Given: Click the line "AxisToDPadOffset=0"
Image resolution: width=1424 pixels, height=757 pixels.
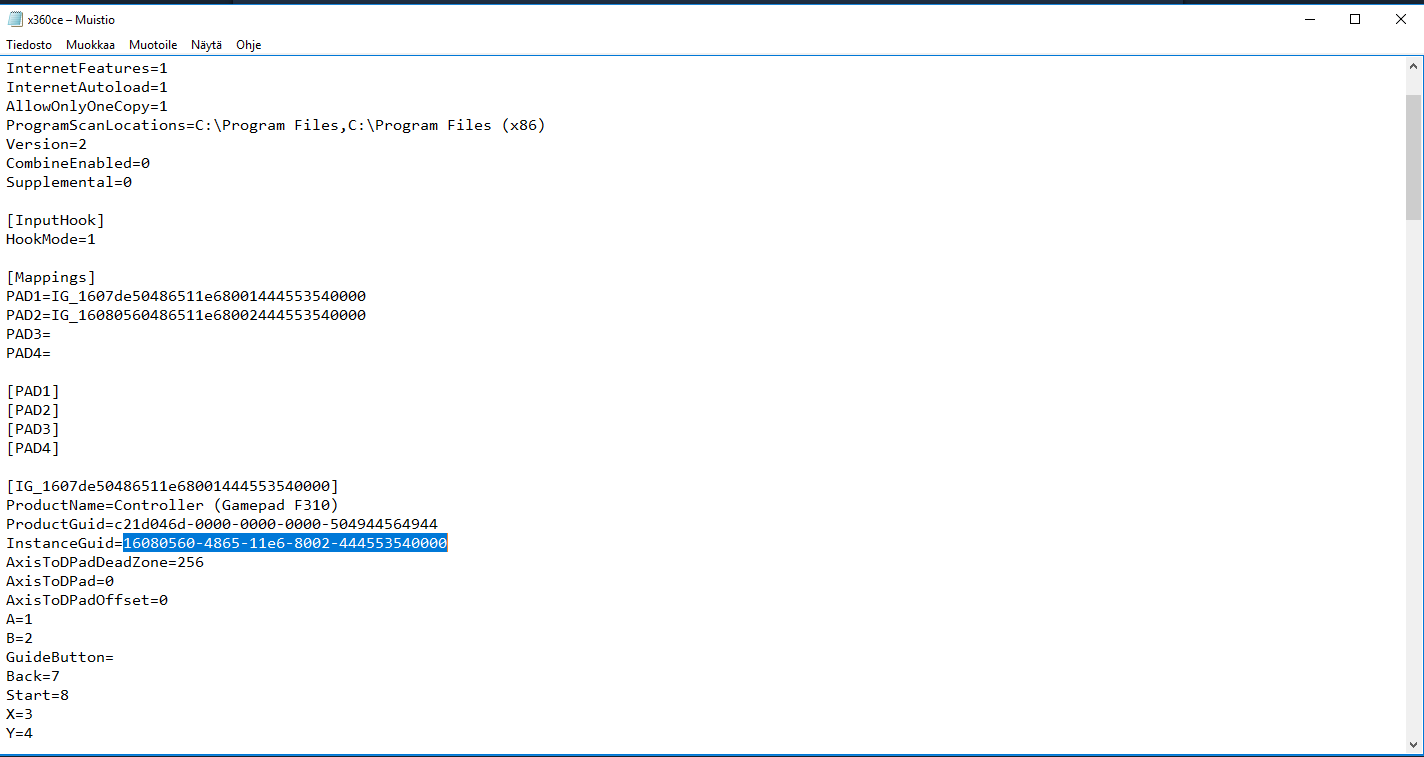Looking at the screenshot, I should [87, 600].
